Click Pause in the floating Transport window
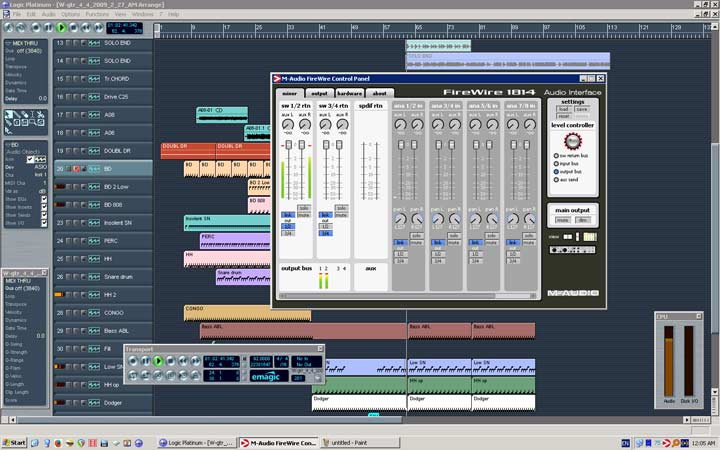Image resolution: width=720 pixels, height=450 pixels. [x=146, y=361]
